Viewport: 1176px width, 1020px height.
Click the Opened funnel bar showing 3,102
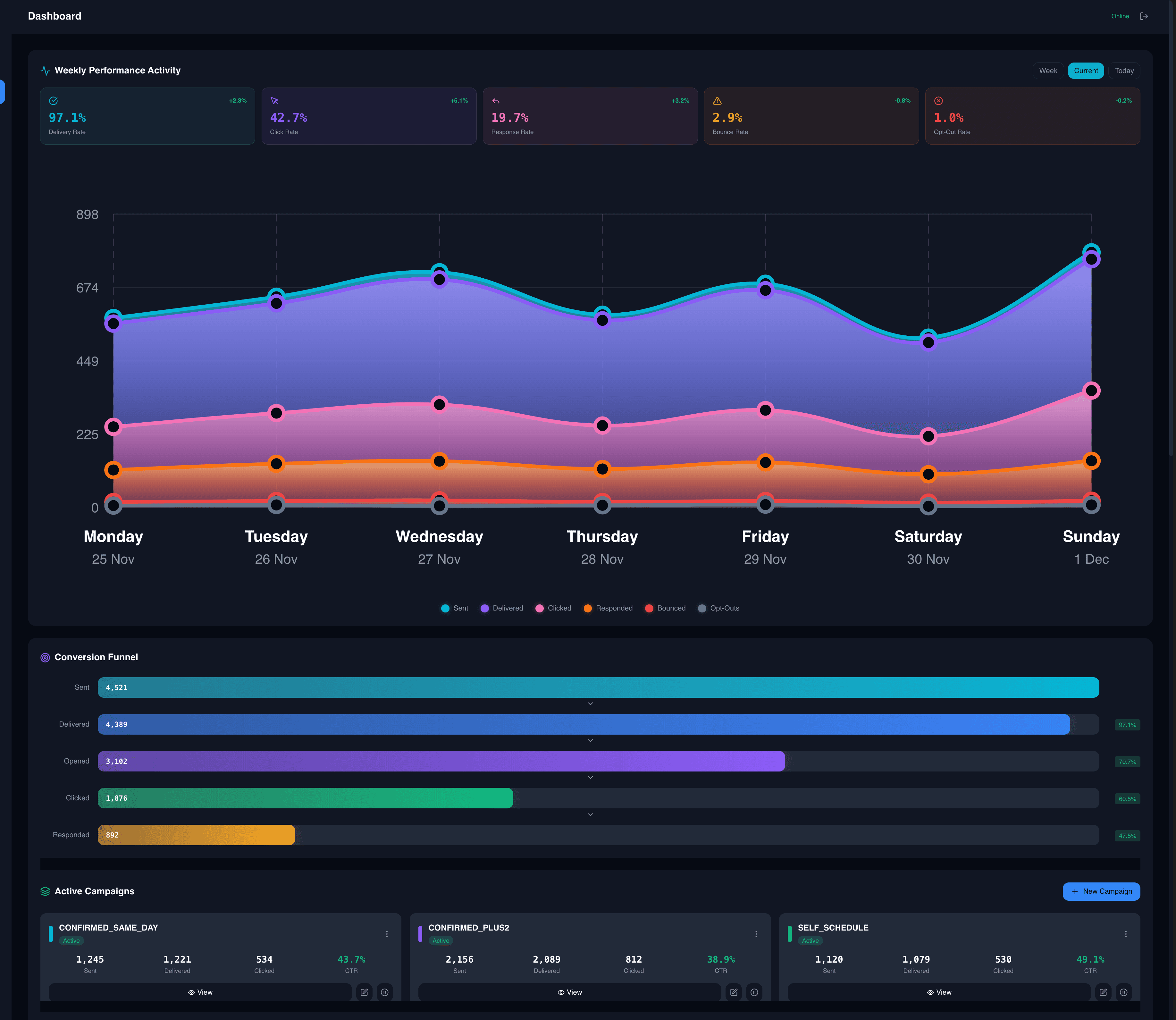[x=441, y=762]
